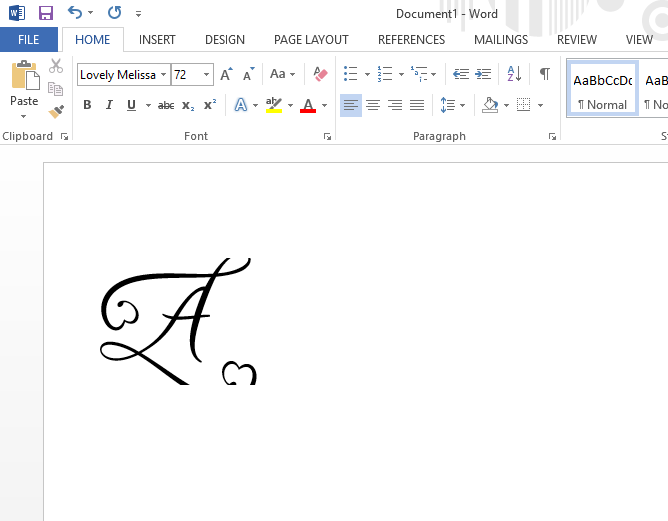The image size is (668, 521).
Task: Click the Paste clipboard icon
Action: coord(25,75)
